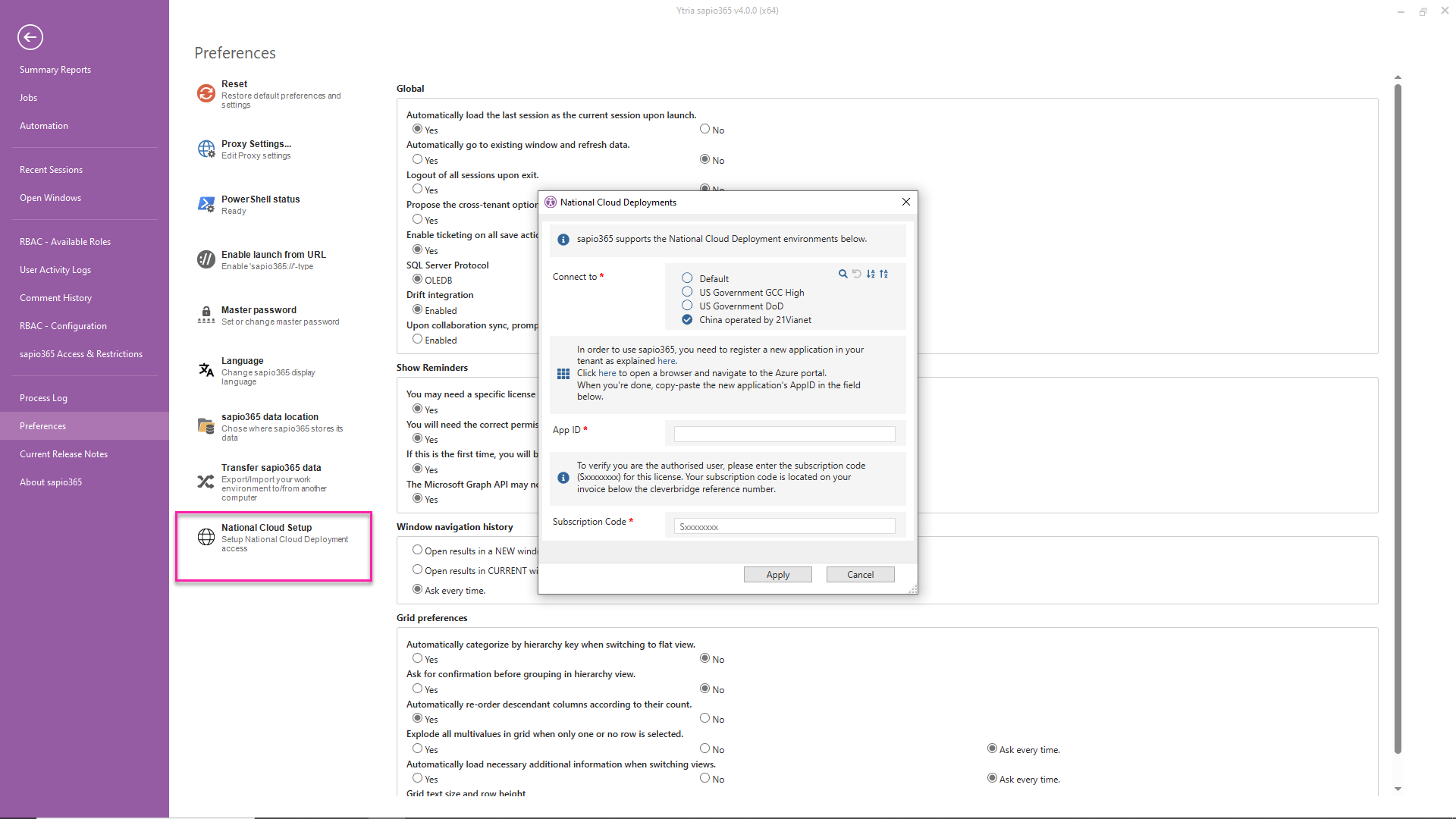
Task: Open Process Log from sidebar
Action: coord(43,398)
